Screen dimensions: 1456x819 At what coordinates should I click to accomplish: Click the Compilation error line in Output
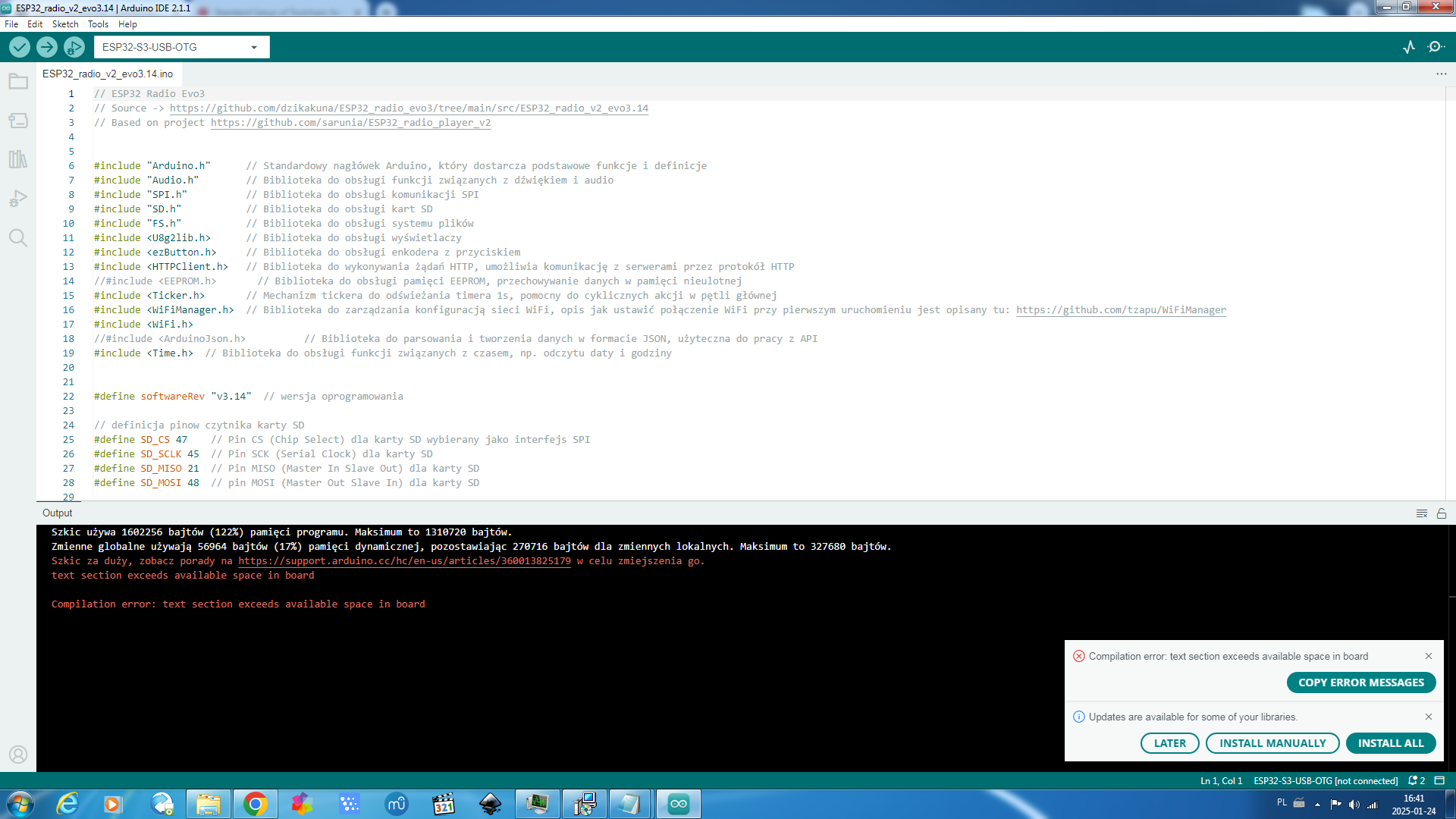point(238,604)
